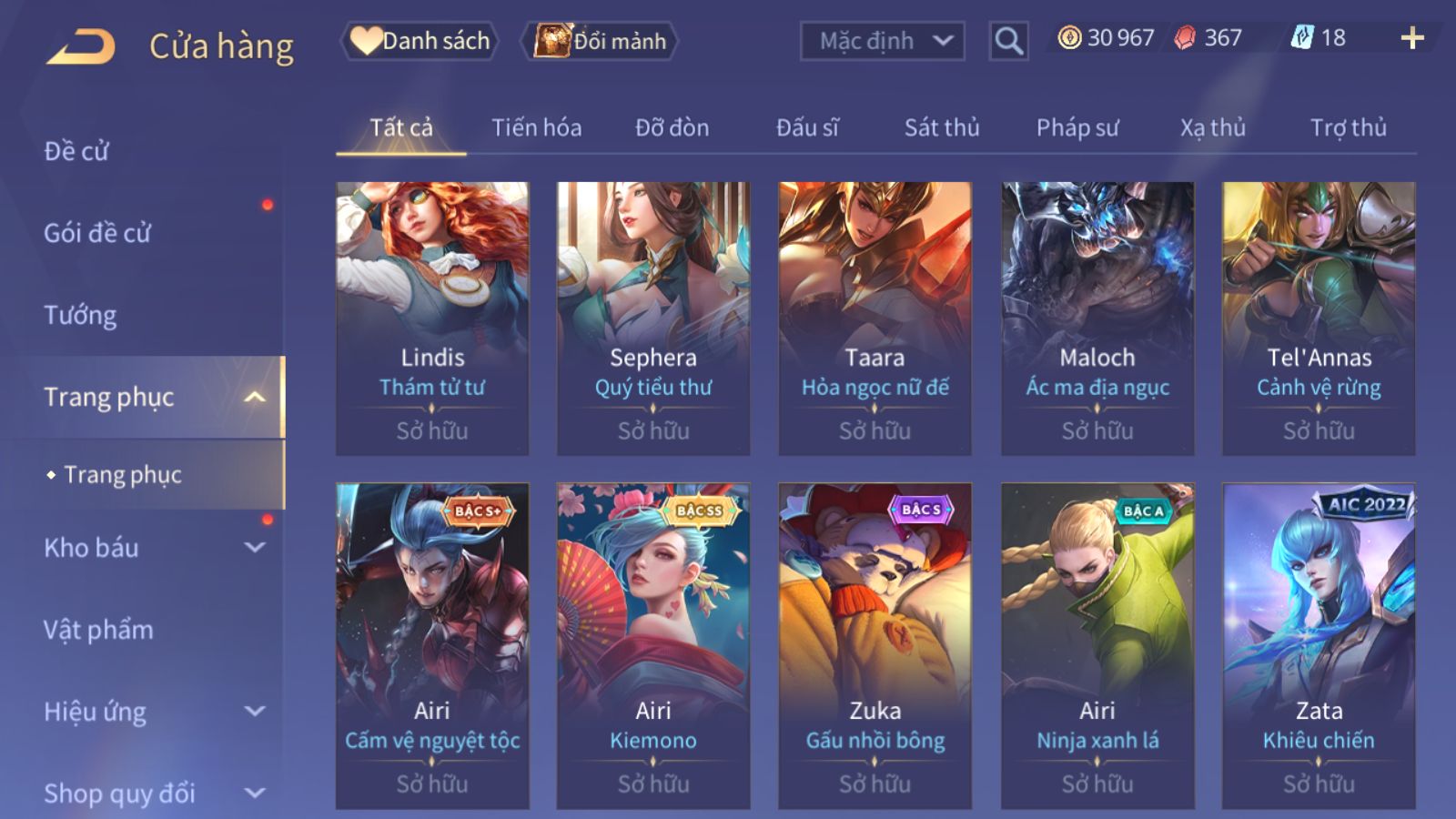
Task: Open Đổi mảnh chest icon button
Action: point(600,41)
